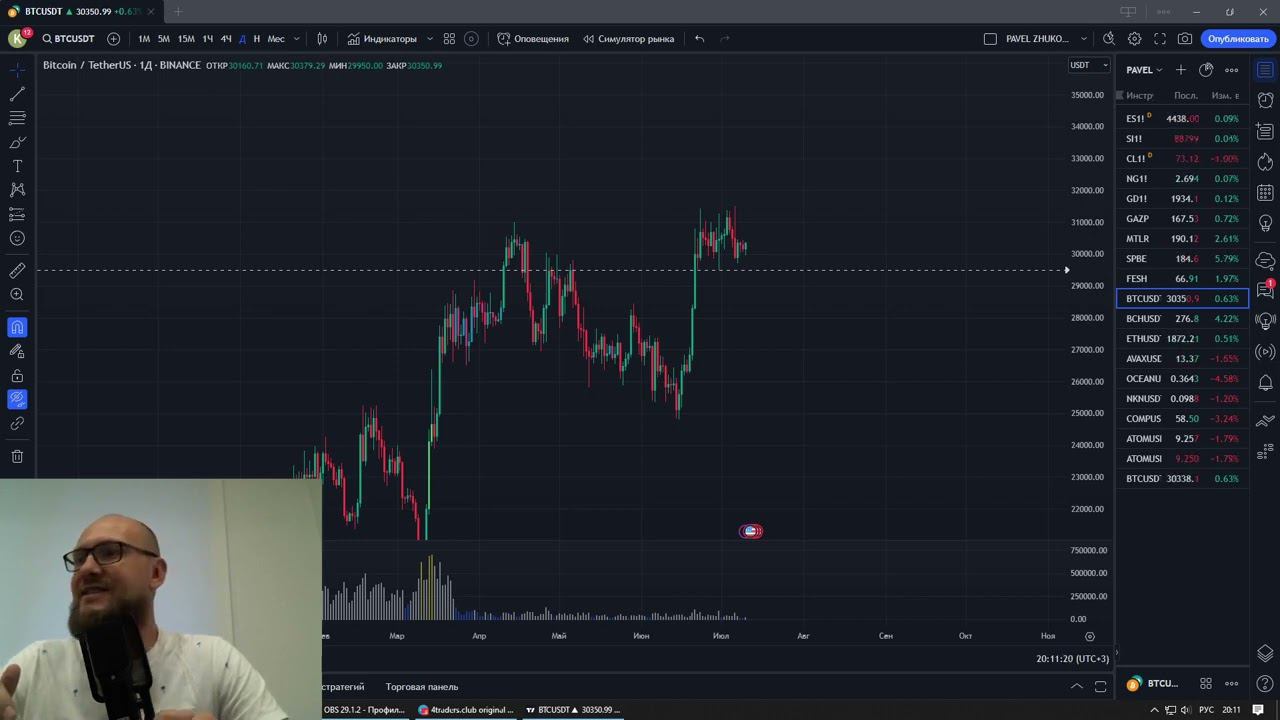
Task: Open the alerts alarm clock sidebar icon
Action: [1265, 100]
